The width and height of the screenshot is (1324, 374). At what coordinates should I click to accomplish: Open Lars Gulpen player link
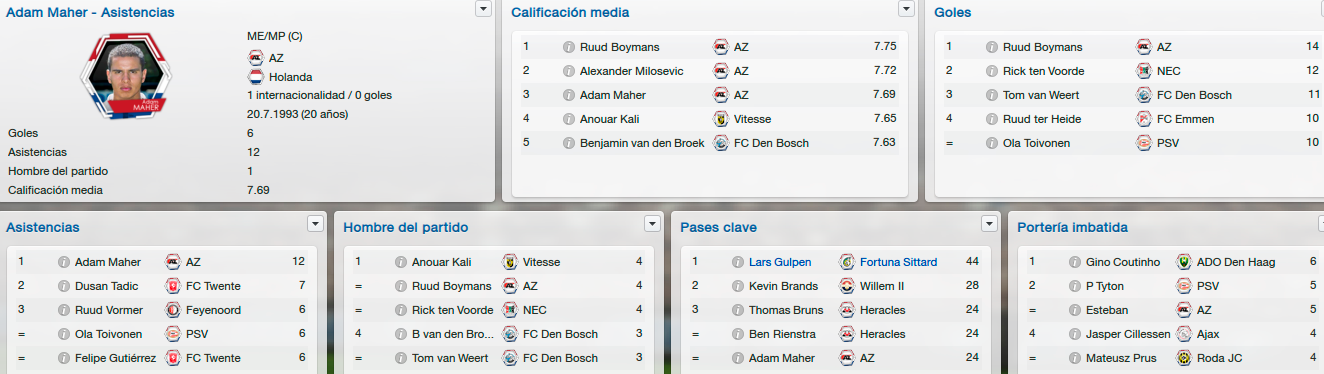780,262
